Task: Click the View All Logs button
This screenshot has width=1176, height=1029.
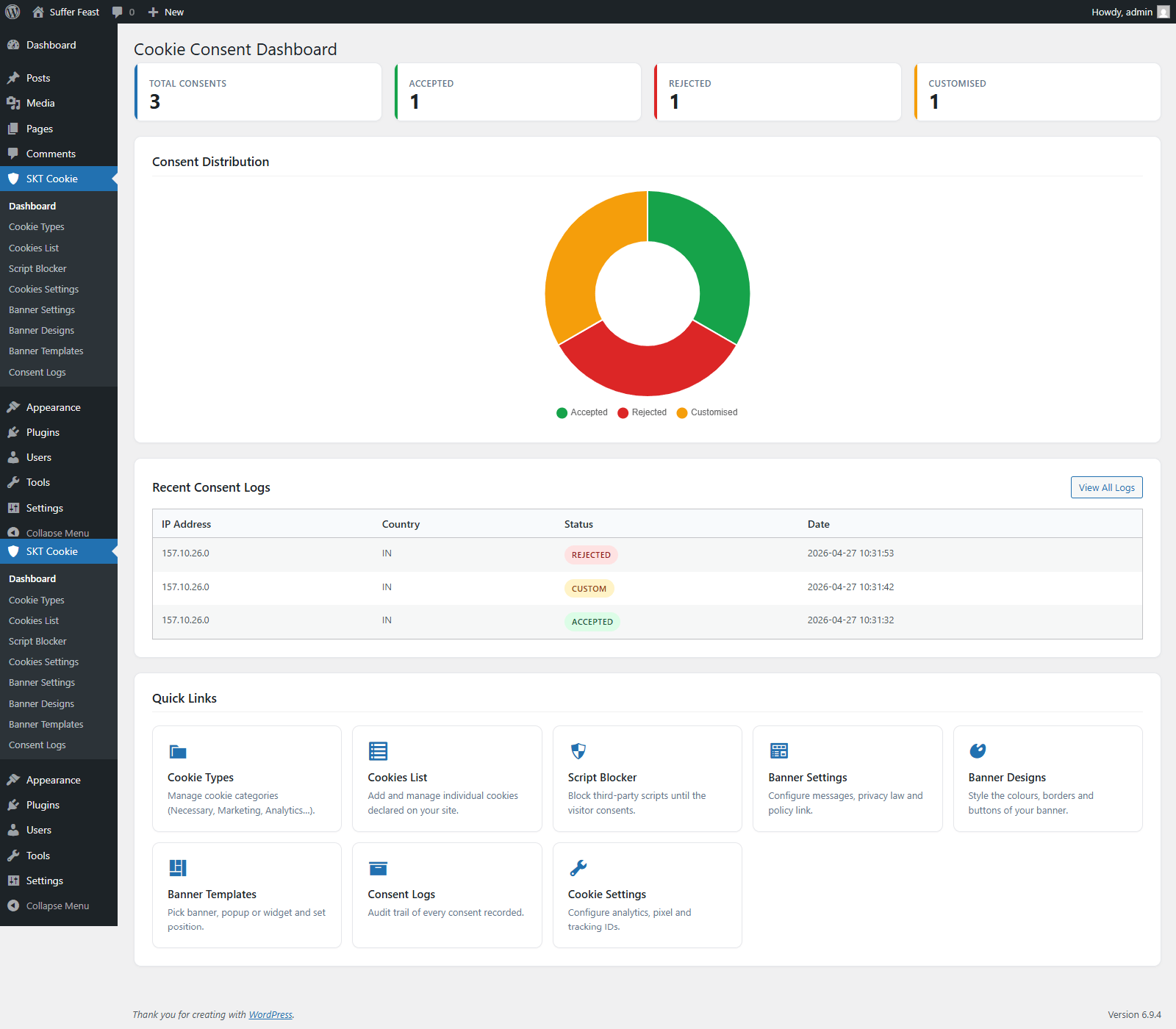Action: (1106, 487)
